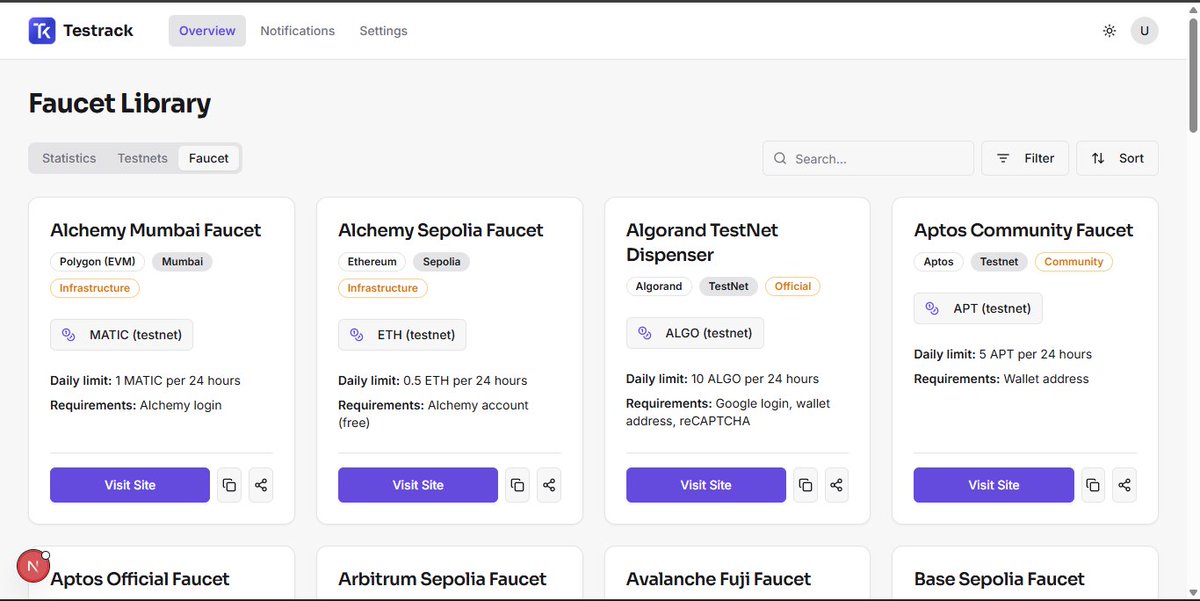Click the Avalanche Fuji Faucet card title

click(719, 579)
